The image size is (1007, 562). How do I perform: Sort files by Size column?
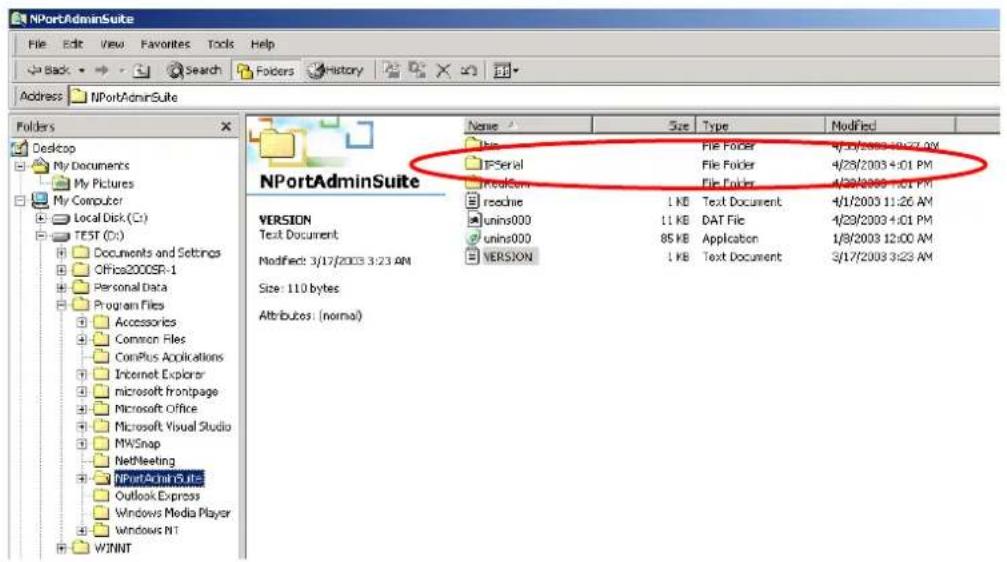point(644,126)
